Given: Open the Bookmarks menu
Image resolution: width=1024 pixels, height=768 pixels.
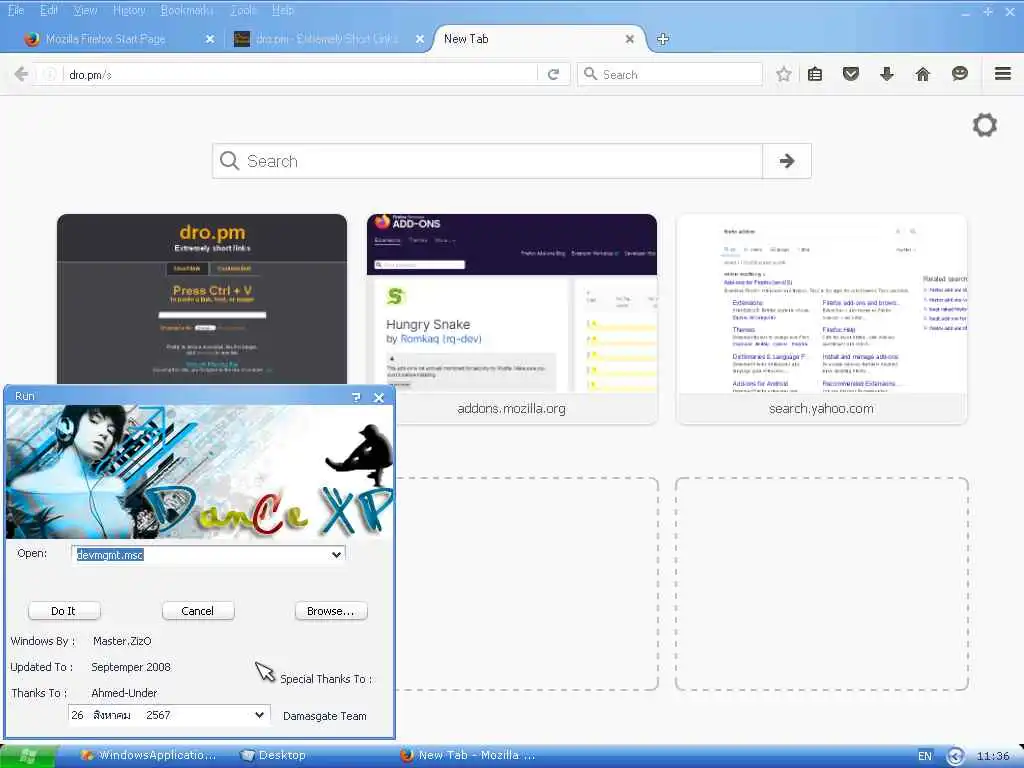Looking at the screenshot, I should (187, 10).
